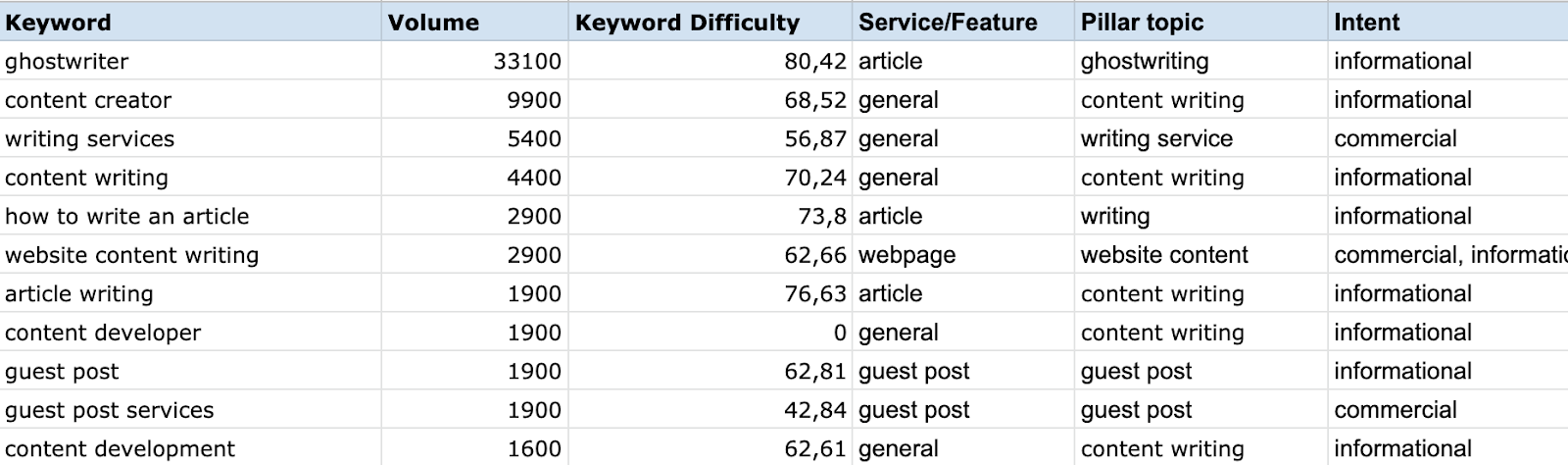Select the Service/Feature header cell
The width and height of the screenshot is (1568, 465).
963,22
